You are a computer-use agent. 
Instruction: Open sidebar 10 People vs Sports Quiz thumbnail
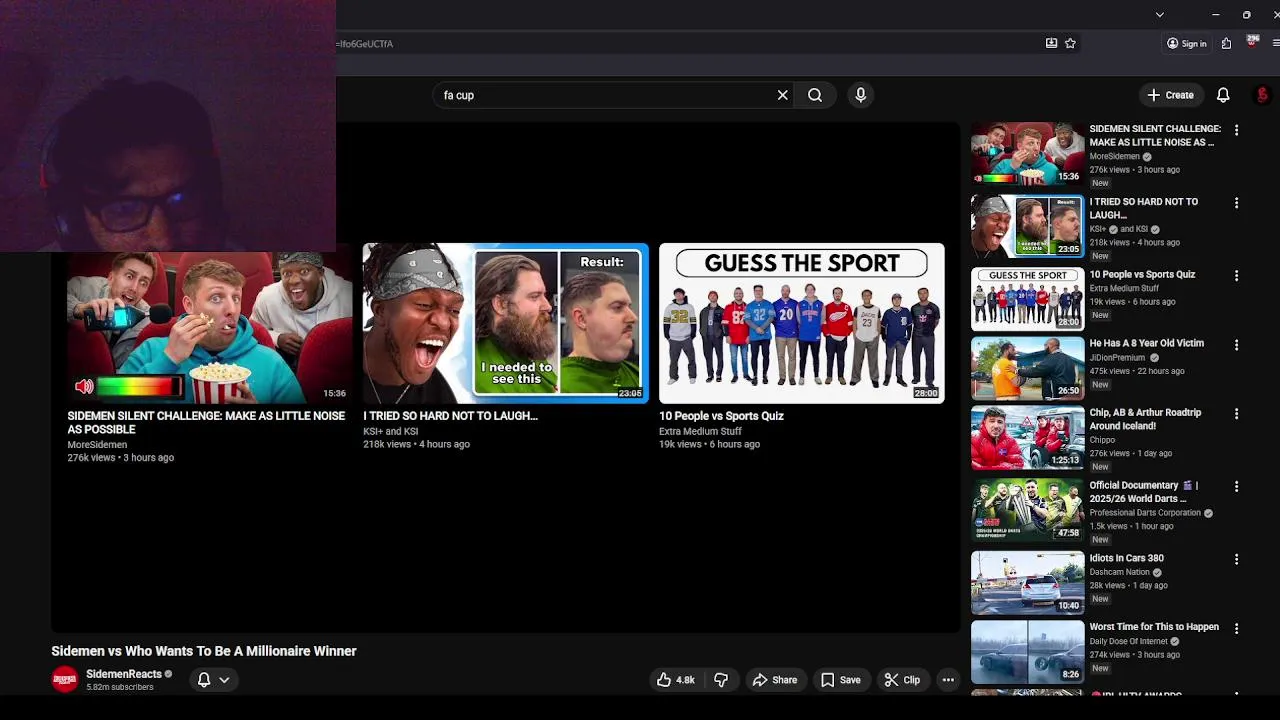(1027, 299)
